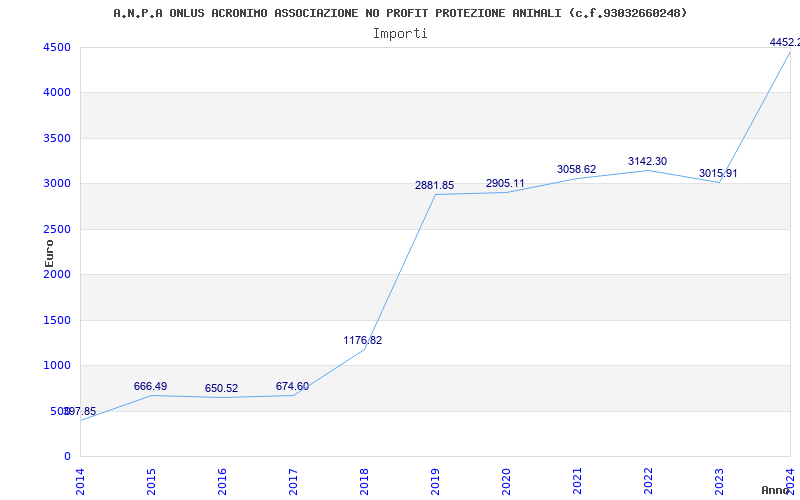Screen dimensions: 800x500
Task: Click the 1000 y-axis tick label
Action: click(57, 365)
